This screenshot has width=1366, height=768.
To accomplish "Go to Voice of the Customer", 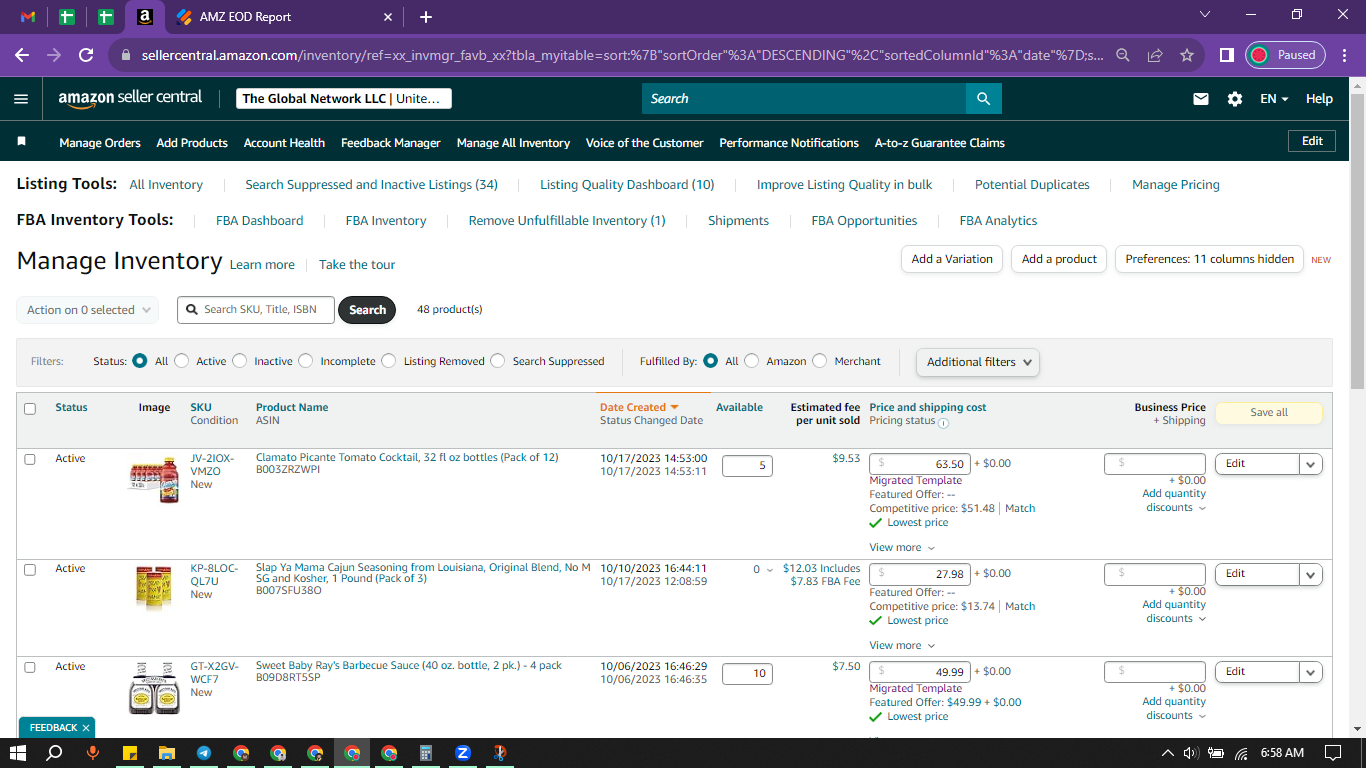I will [645, 143].
